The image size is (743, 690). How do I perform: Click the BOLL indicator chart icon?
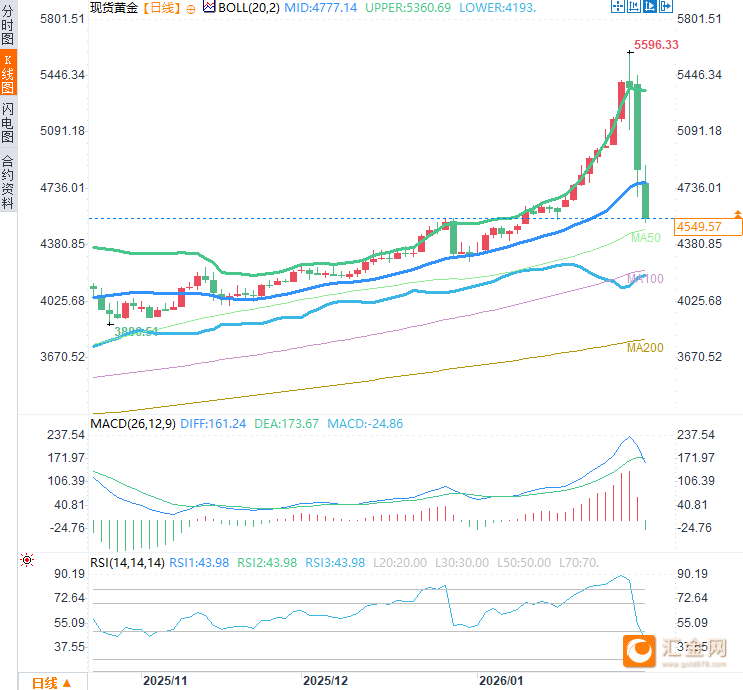[x=208, y=7]
